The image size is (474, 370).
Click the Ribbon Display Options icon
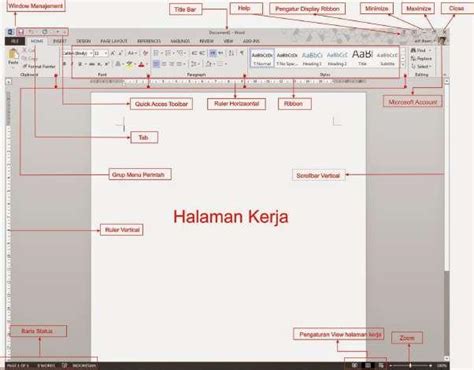tap(414, 32)
